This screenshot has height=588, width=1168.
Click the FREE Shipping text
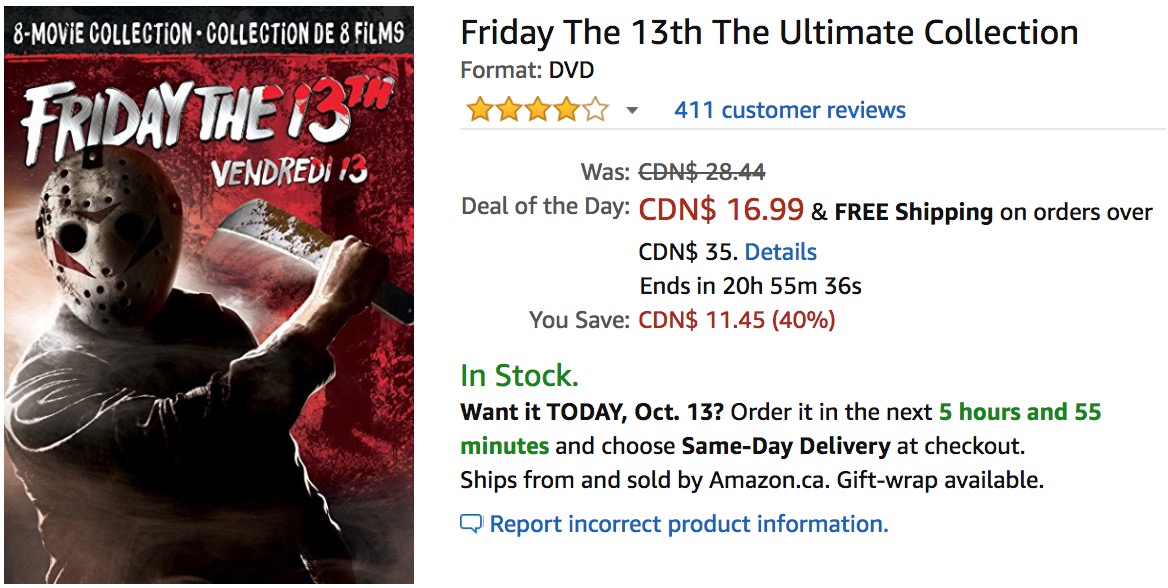[913, 212]
